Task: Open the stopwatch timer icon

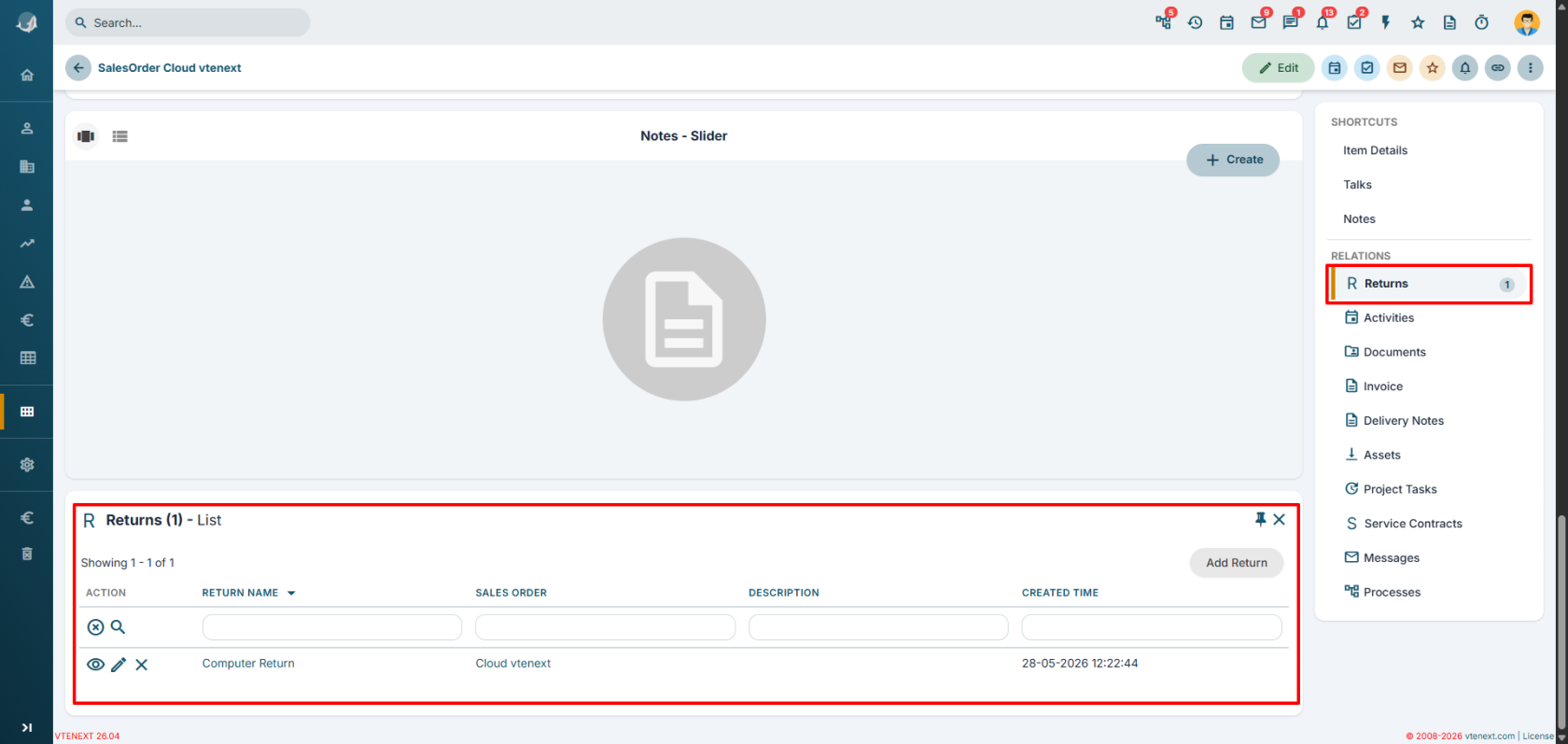Action: tap(1481, 22)
